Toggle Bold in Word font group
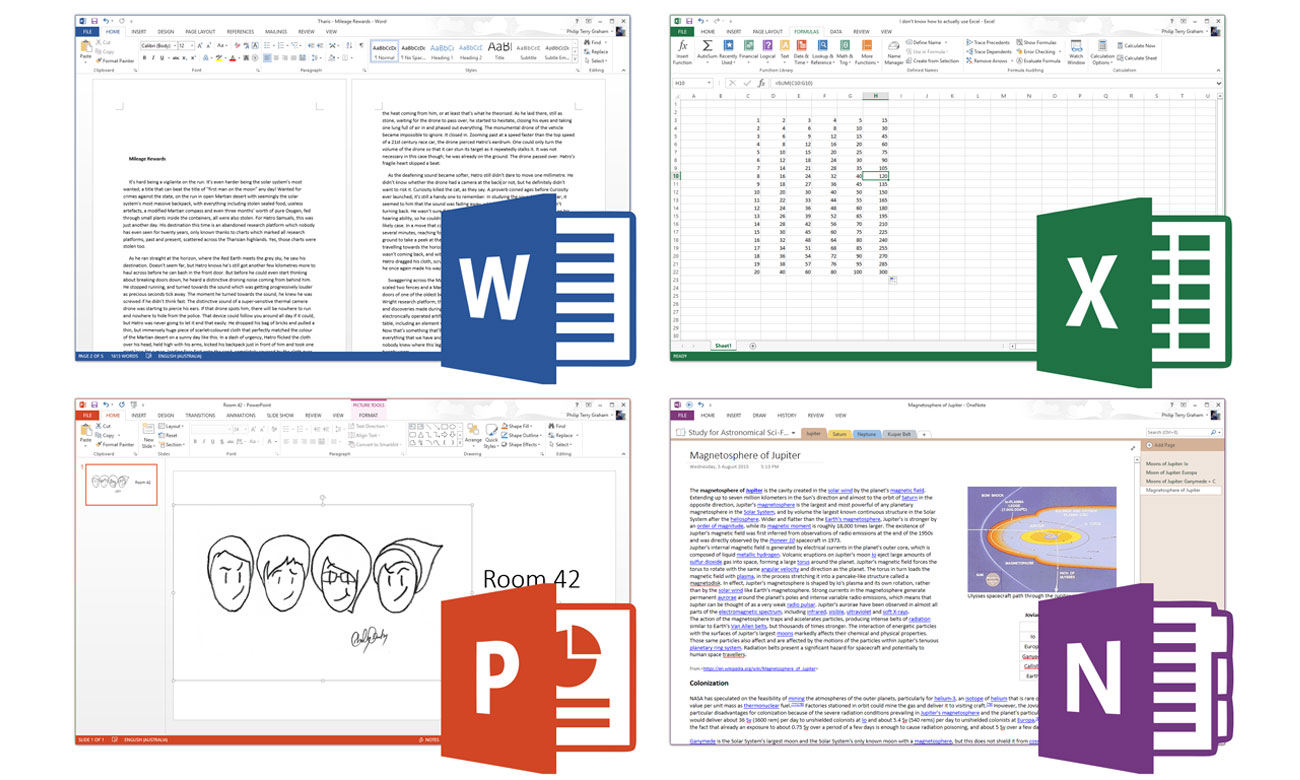Screen dimensions: 1300x780 (x=146, y=57)
